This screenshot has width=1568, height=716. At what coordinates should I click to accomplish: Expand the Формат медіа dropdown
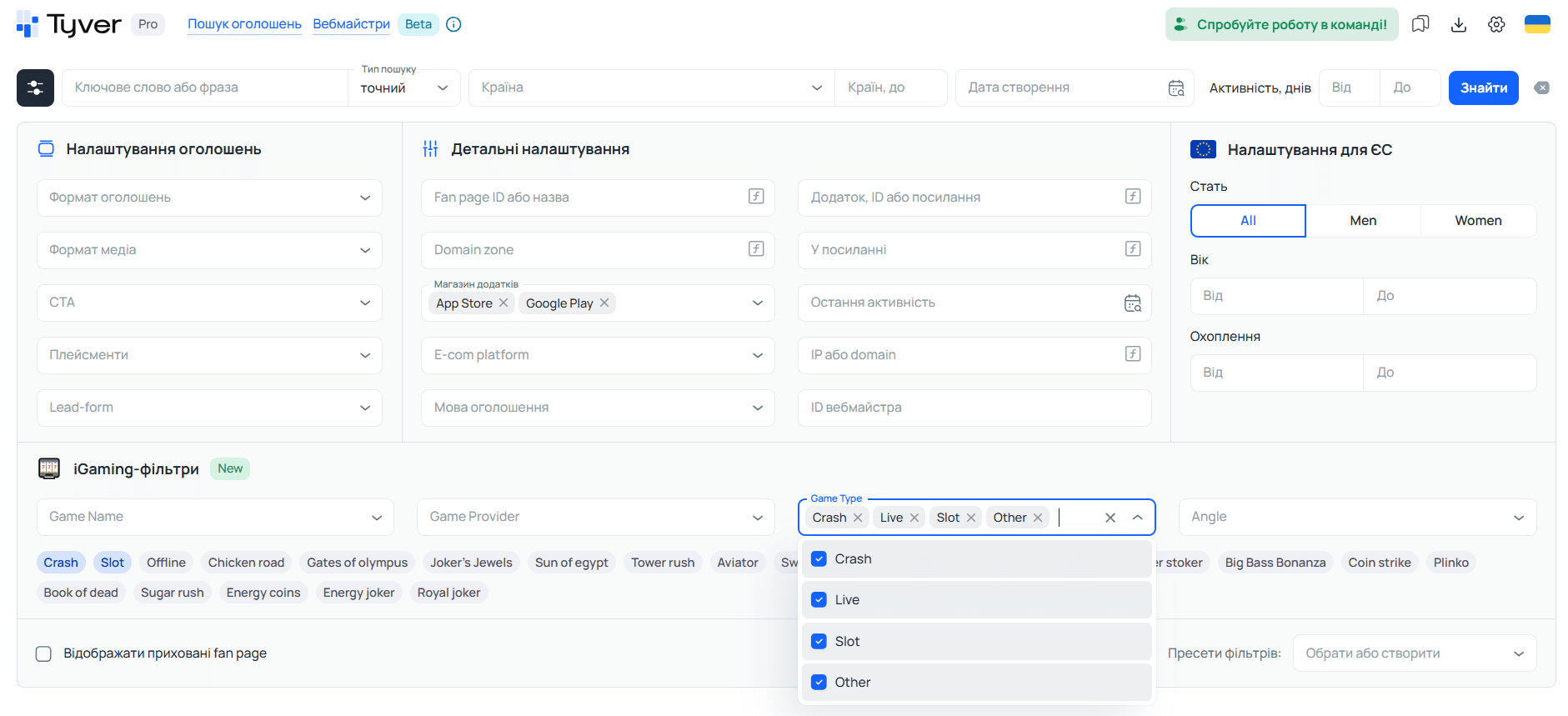(x=209, y=250)
